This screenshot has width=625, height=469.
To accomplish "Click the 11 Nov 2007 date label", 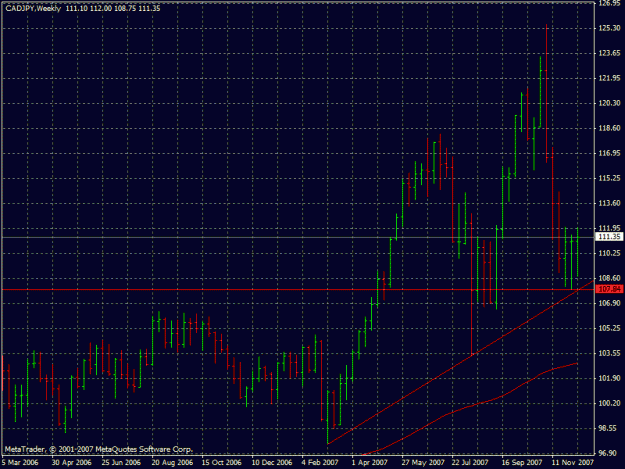I will 573,463.
